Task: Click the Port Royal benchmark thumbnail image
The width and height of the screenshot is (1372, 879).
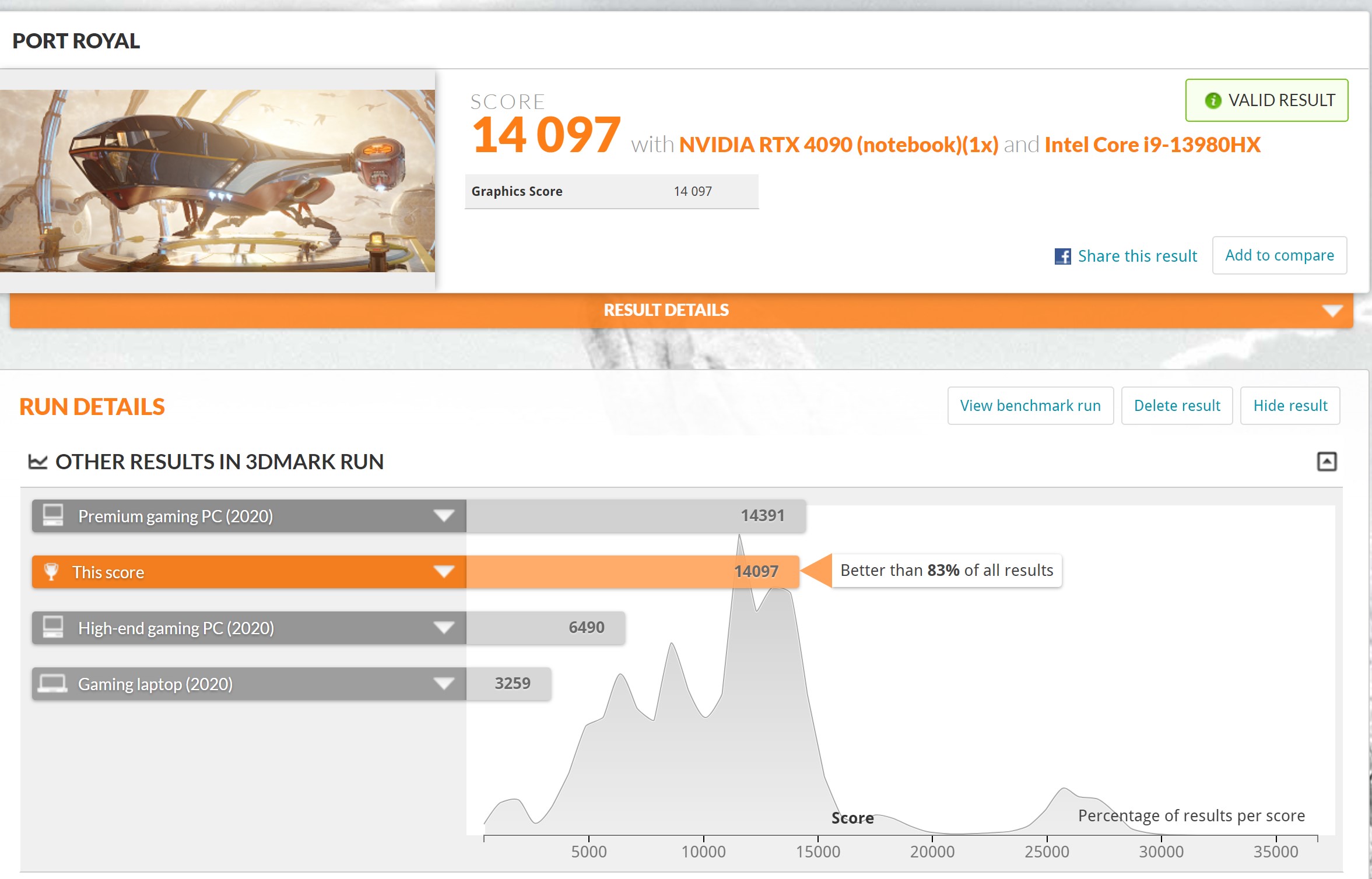Action: tap(217, 181)
